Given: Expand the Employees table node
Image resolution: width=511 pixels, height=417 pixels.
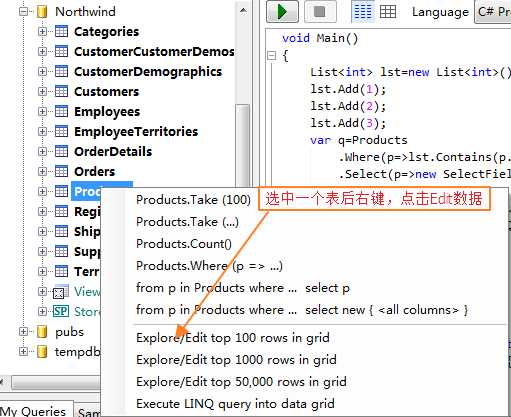Looking at the screenshot, I should coord(42,112).
